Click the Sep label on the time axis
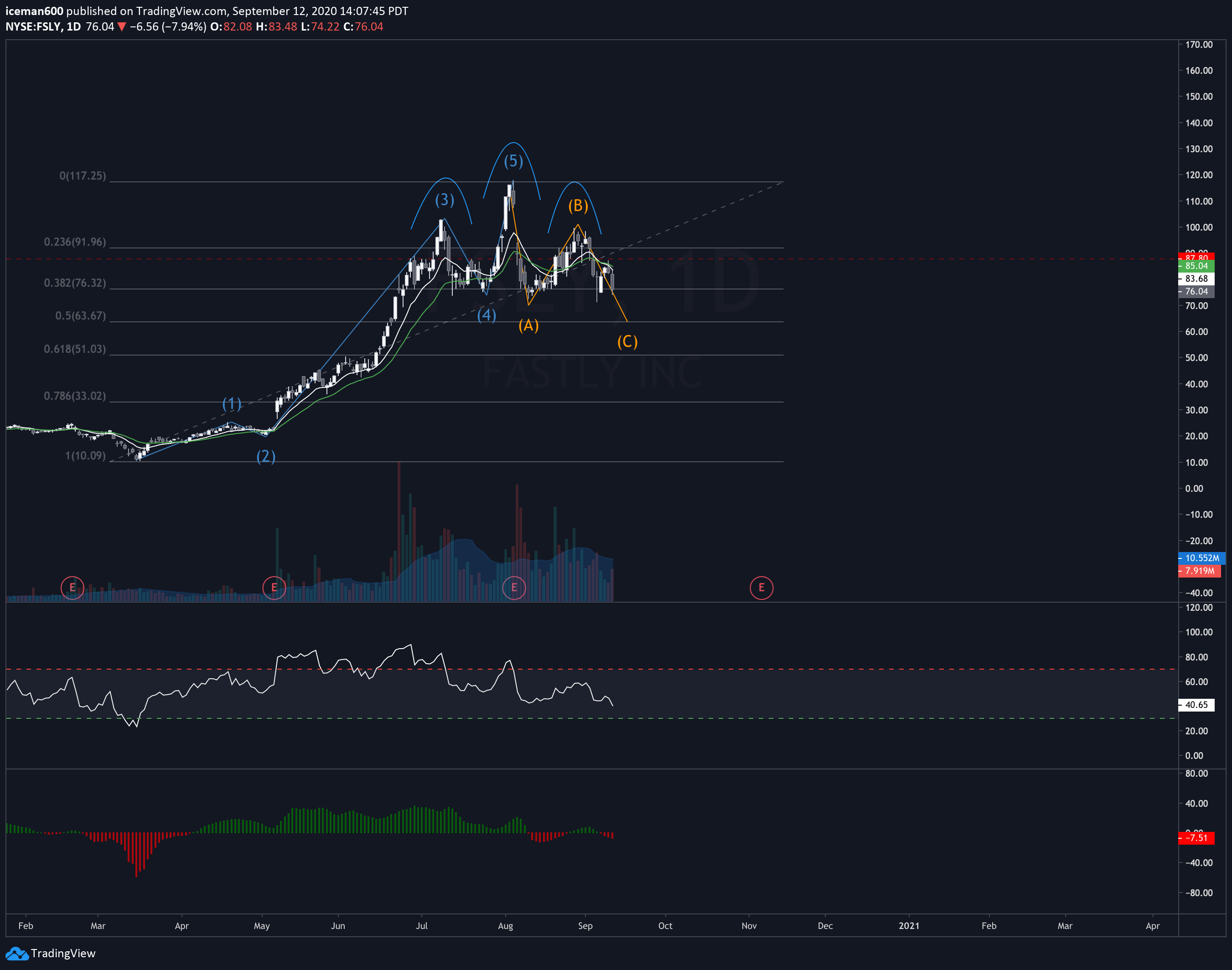Screen dimensions: 1232x970 [585, 926]
